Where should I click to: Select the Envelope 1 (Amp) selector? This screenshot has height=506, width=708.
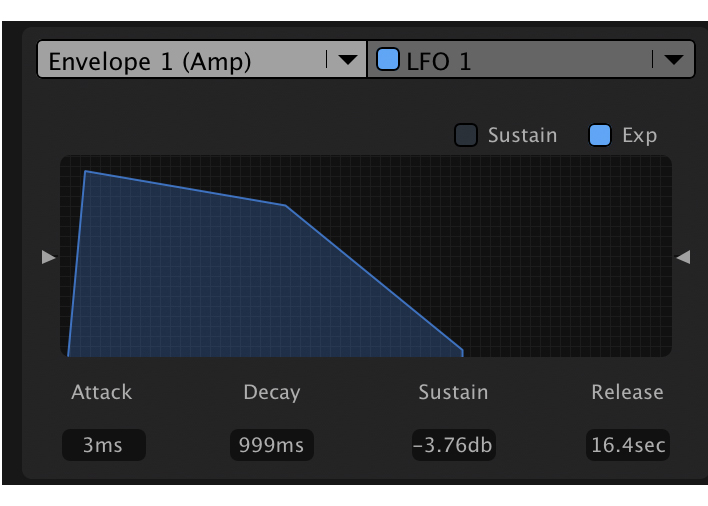[180, 60]
